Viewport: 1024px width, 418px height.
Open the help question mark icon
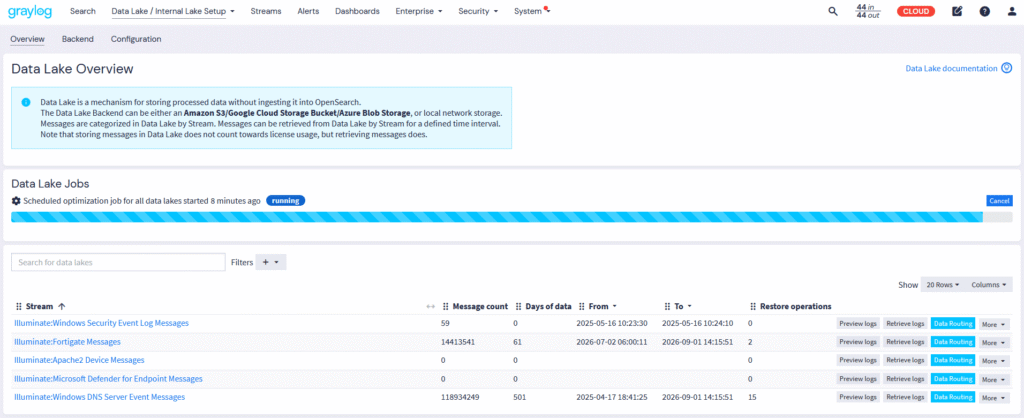984,11
